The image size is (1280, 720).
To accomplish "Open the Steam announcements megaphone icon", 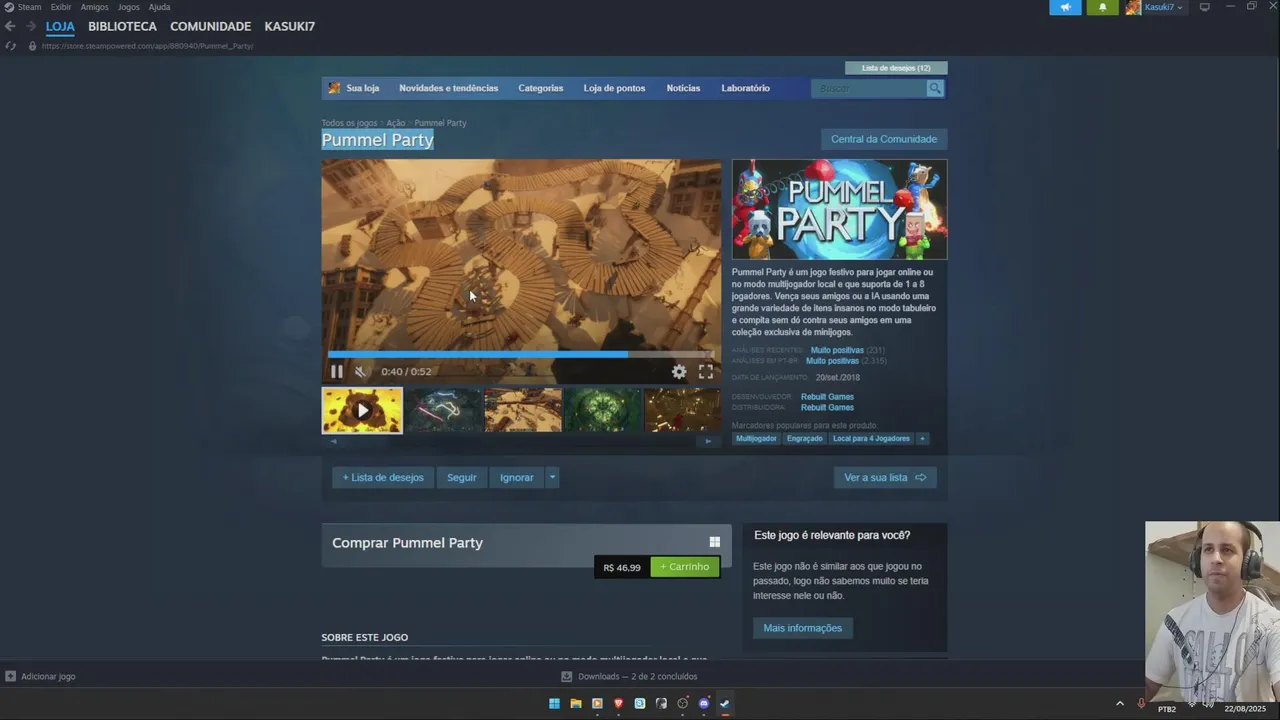I will 1065,7.
